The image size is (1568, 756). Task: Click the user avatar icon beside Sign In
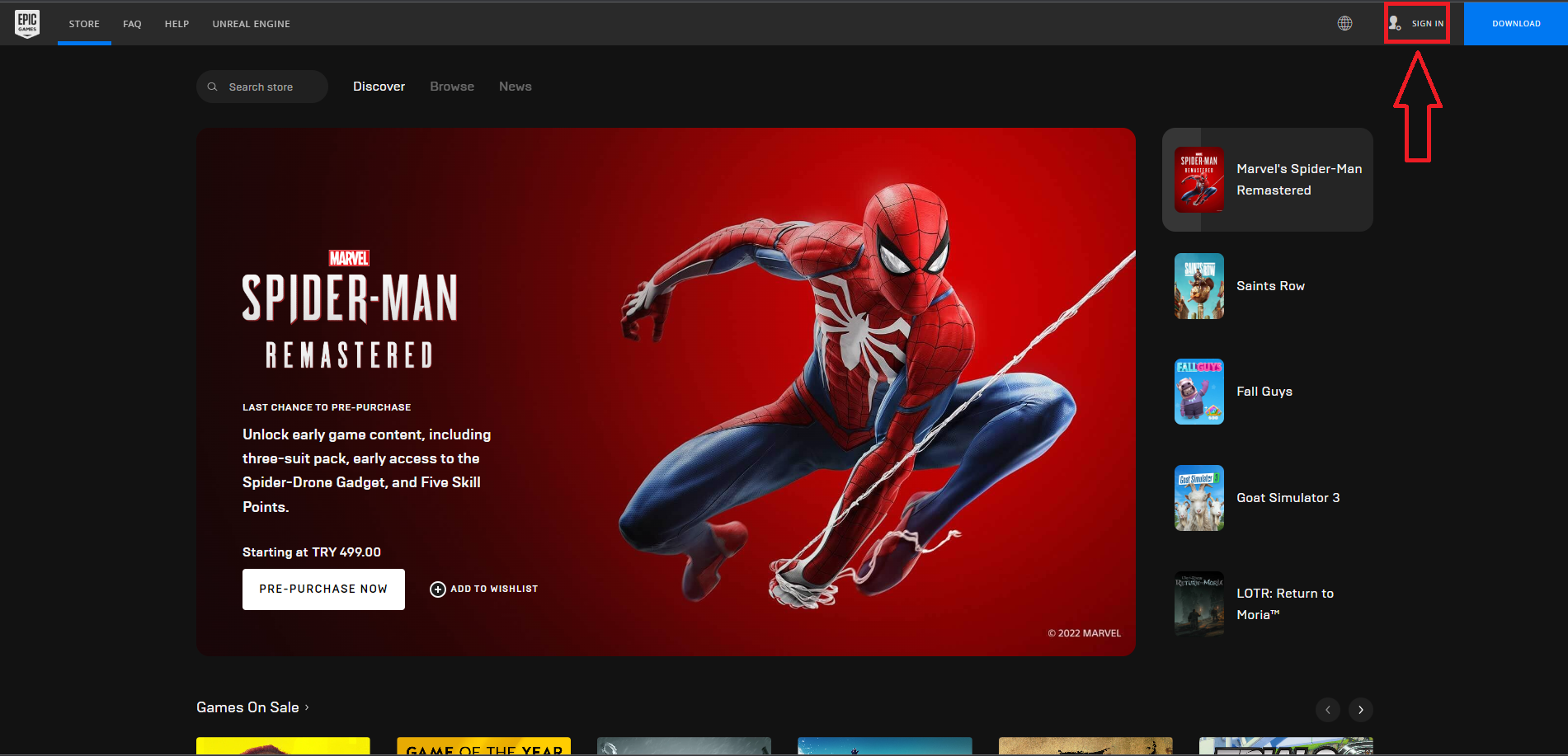tap(1395, 23)
